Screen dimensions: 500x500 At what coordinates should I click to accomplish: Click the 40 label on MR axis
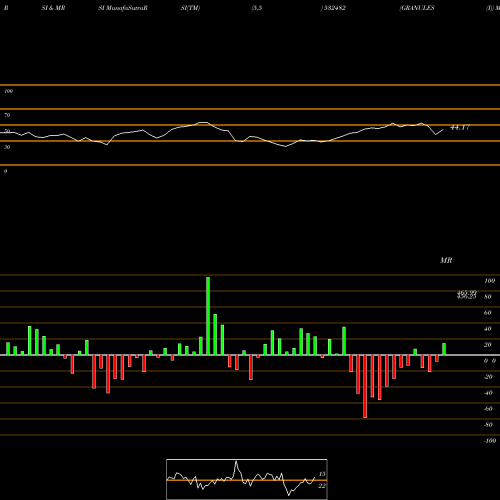(x=488, y=329)
